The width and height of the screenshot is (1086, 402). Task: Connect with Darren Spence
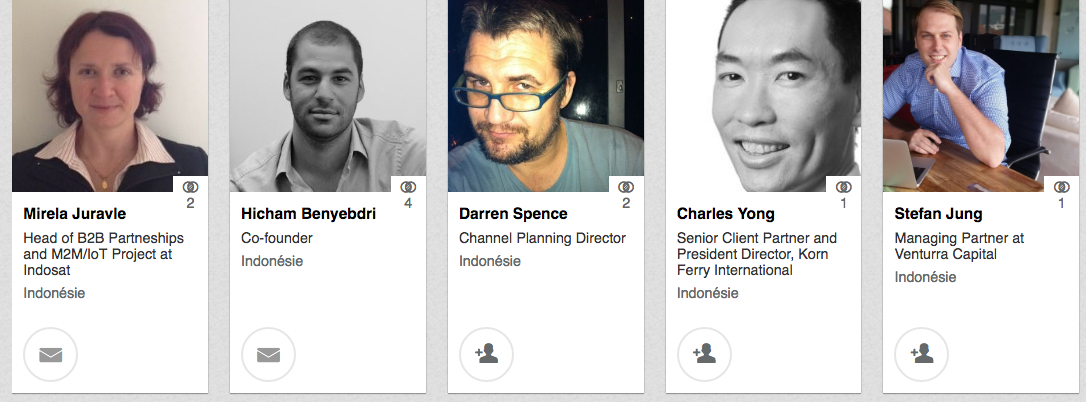tap(486, 354)
